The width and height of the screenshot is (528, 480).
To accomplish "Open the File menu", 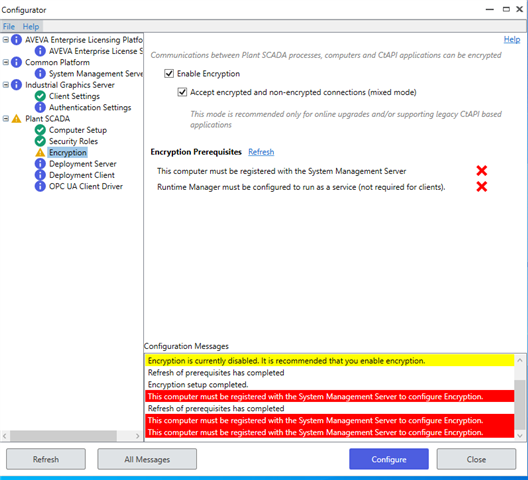I will coord(9,26).
